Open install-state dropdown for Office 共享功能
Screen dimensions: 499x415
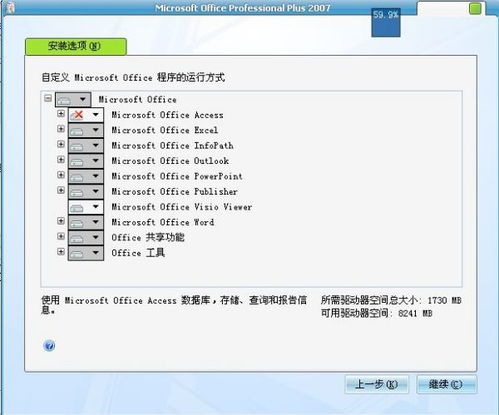click(x=86, y=237)
